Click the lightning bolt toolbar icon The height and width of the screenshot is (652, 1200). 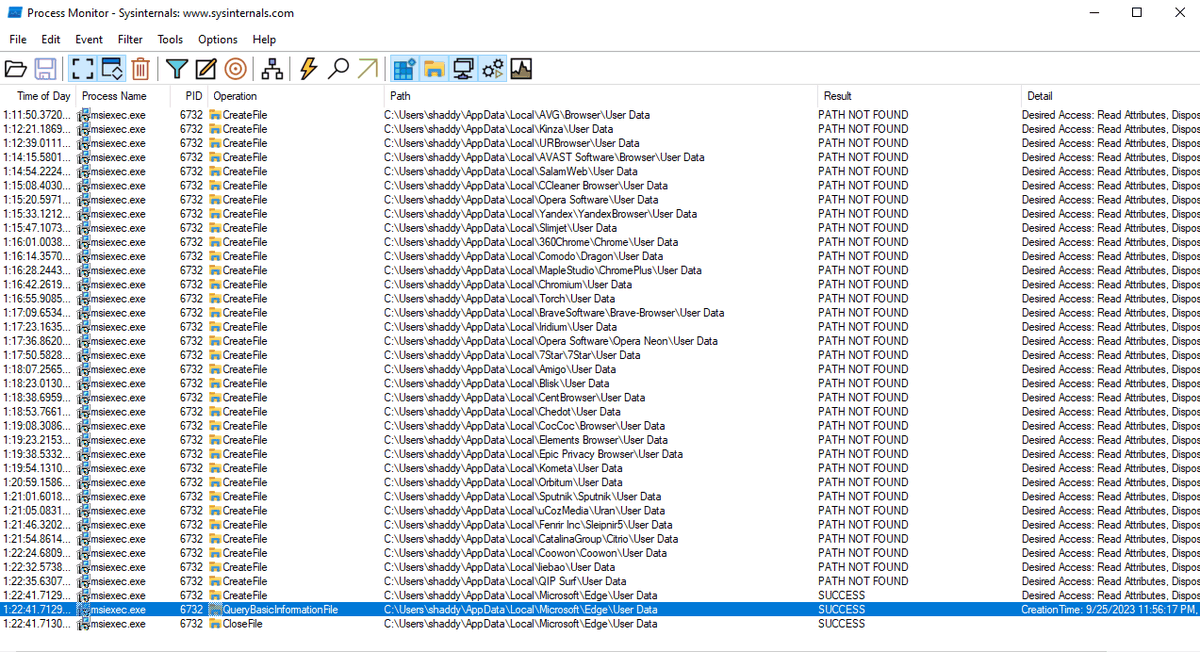pos(308,69)
